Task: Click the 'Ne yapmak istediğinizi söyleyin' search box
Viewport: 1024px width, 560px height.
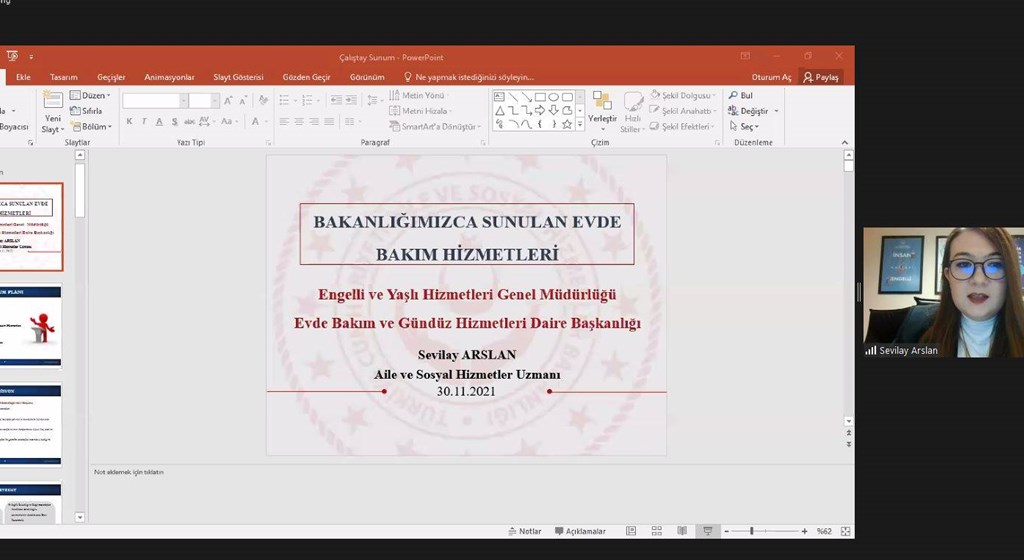Action: click(469, 77)
